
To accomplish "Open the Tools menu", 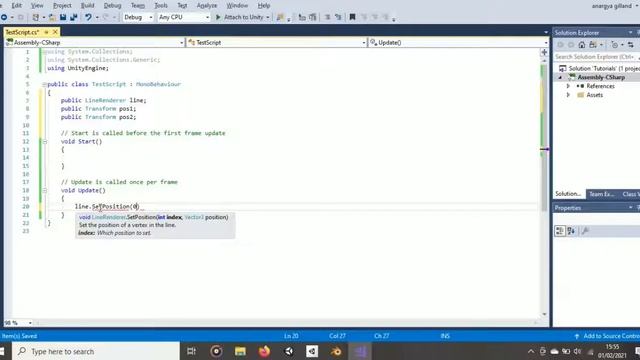I will pos(161,5).
